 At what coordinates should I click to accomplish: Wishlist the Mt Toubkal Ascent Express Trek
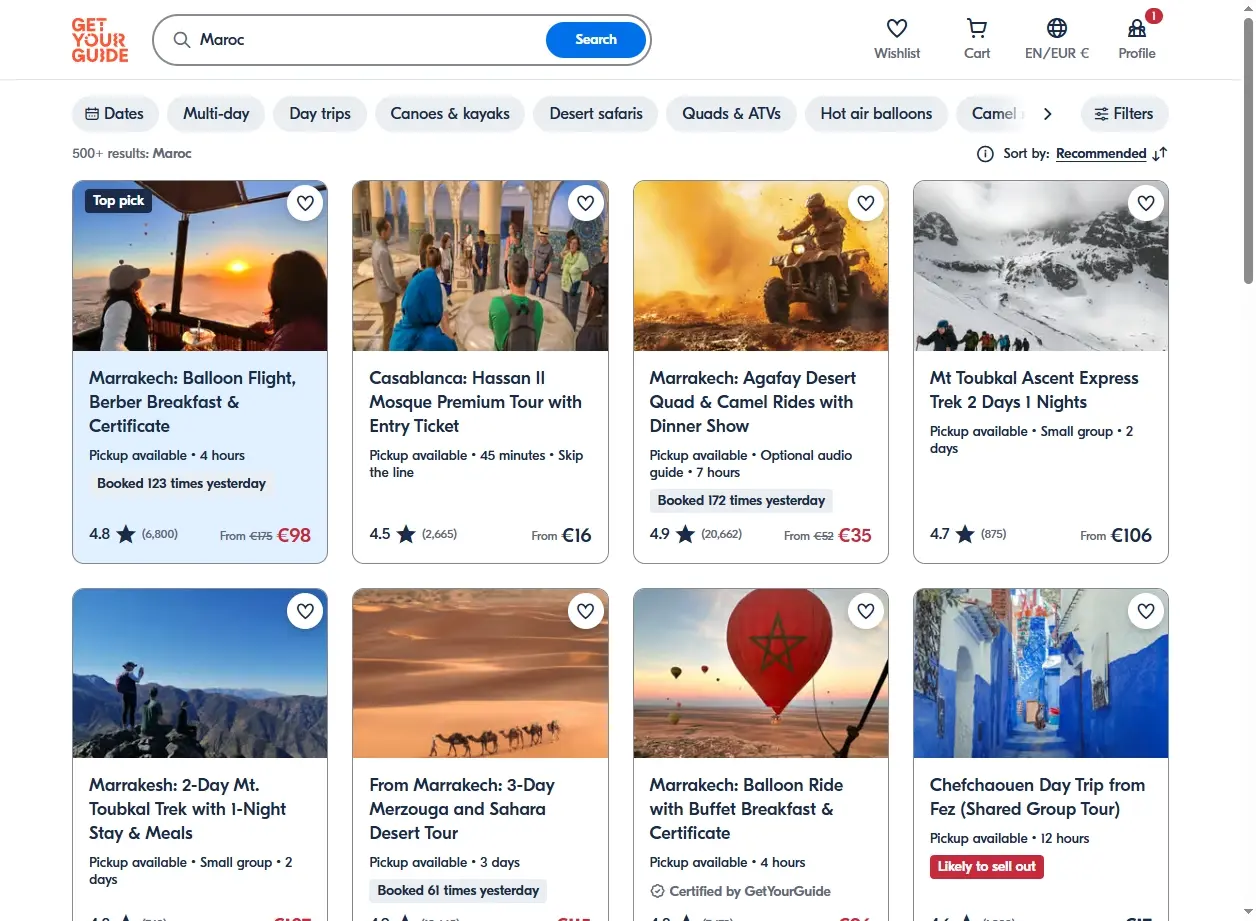tap(1146, 203)
